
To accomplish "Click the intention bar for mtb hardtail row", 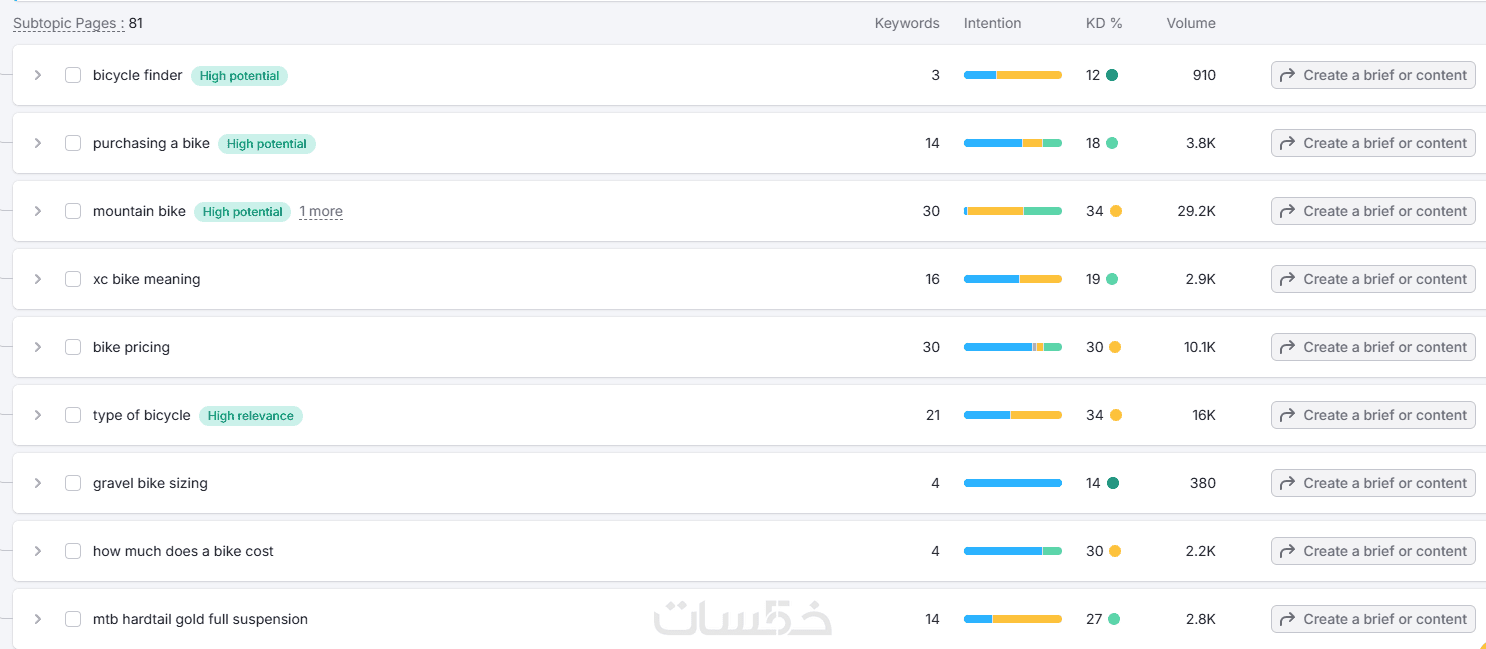I will point(1012,619).
